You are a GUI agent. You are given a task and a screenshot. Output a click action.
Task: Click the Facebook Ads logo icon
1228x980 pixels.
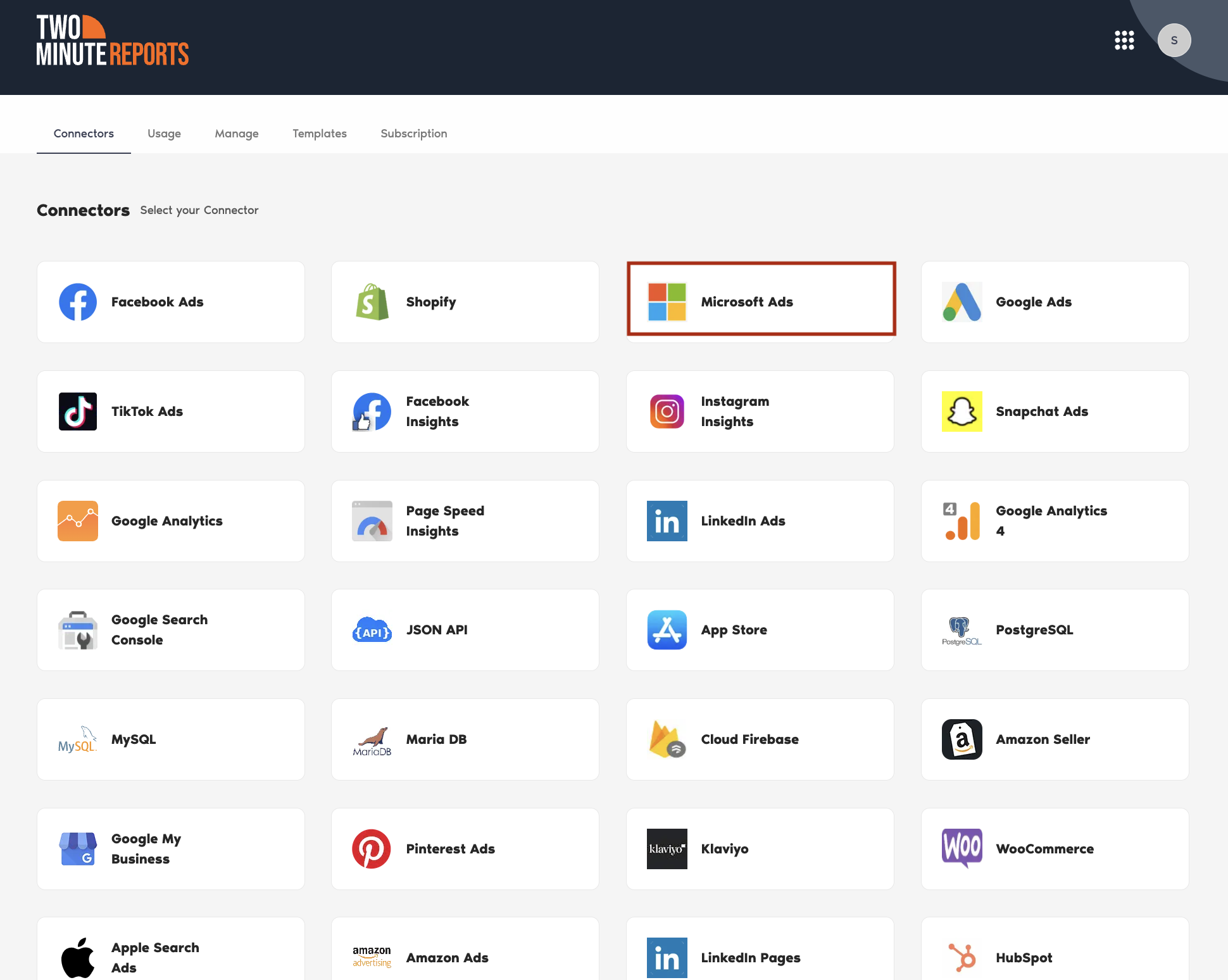[x=78, y=302]
